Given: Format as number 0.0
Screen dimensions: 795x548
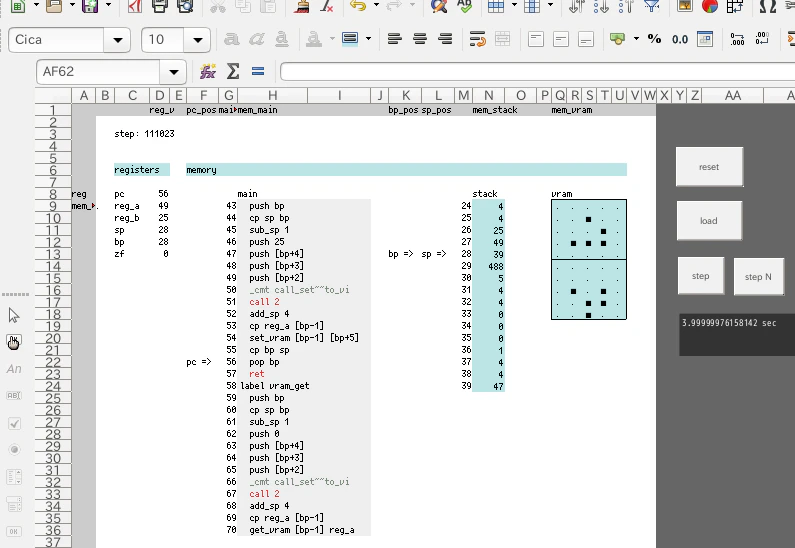Looking at the screenshot, I should coord(680,39).
